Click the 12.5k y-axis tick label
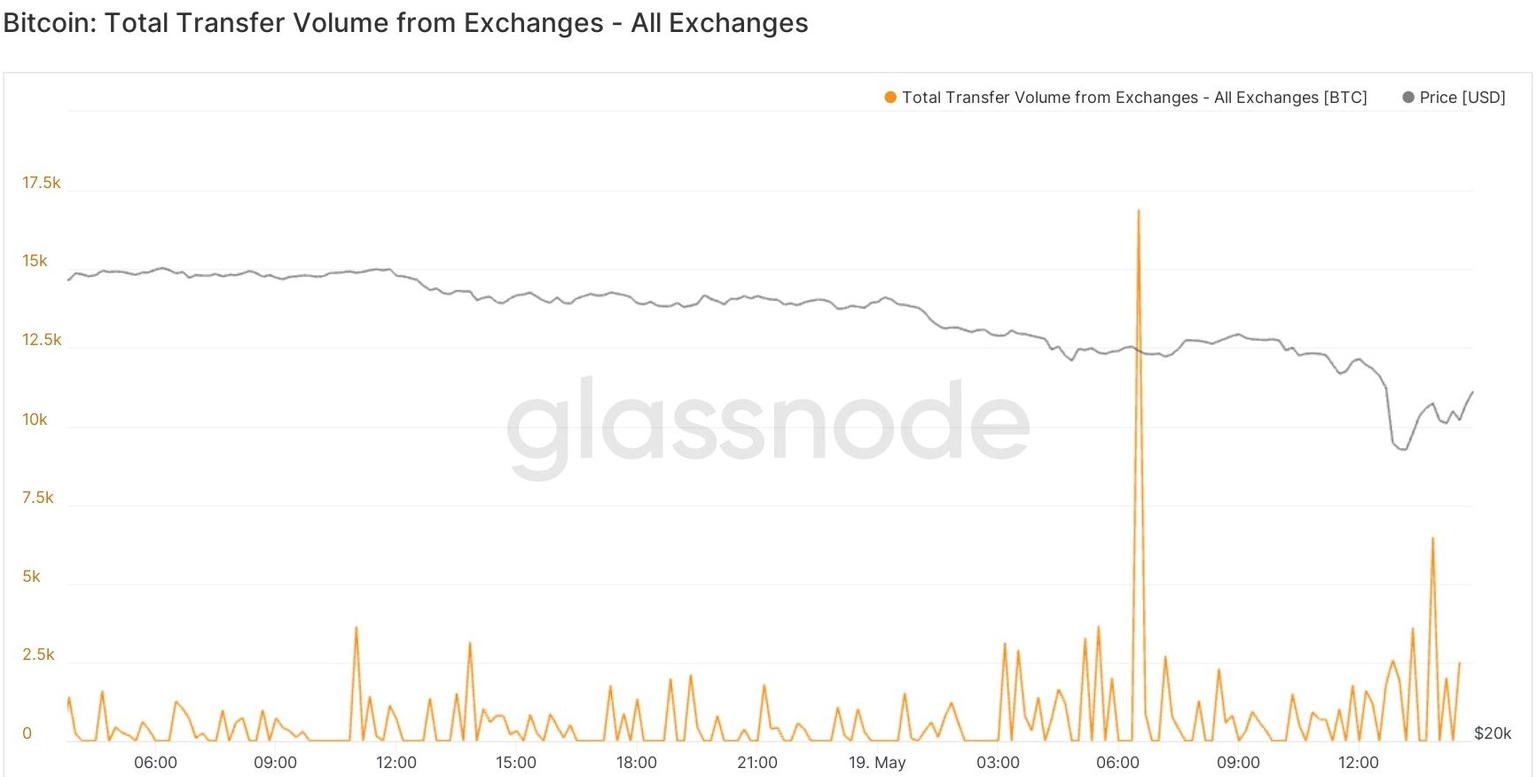This screenshot has width=1536, height=777. tap(41, 340)
